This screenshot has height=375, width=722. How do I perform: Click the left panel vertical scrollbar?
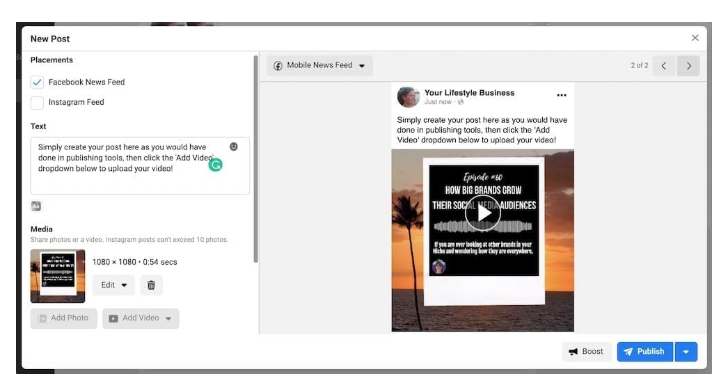256,159
